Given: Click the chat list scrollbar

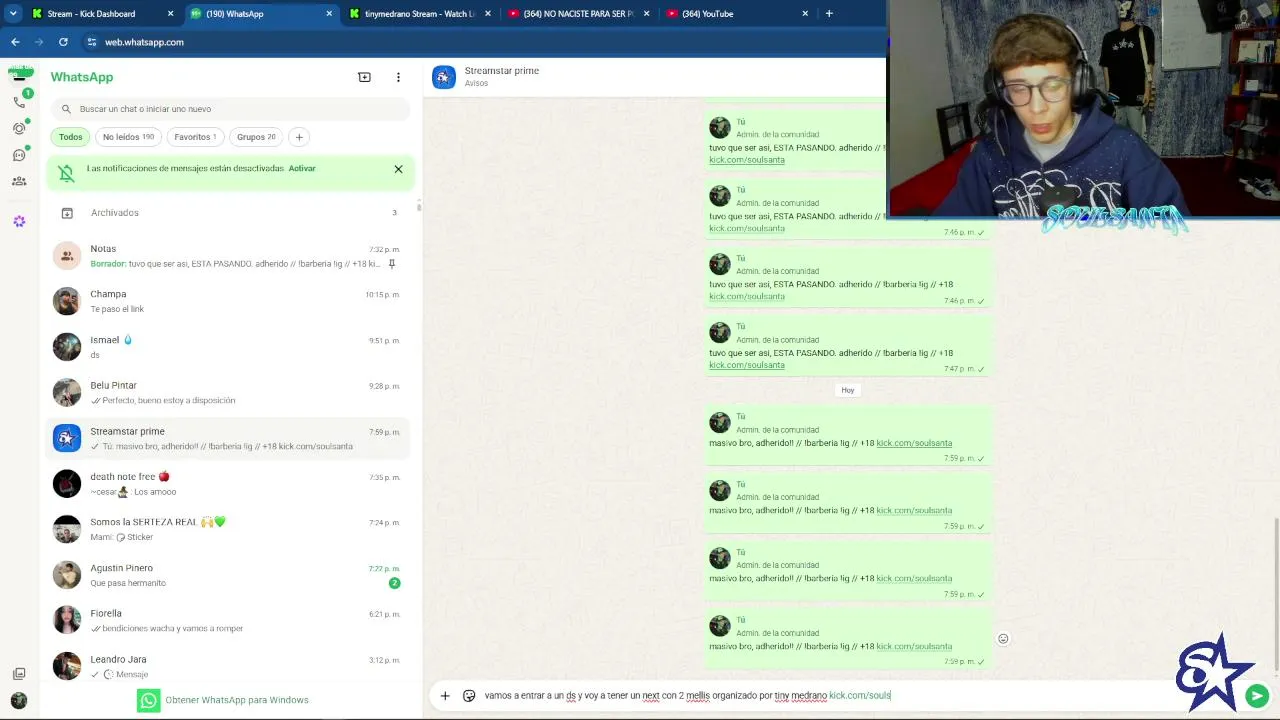Looking at the screenshot, I should (419, 206).
